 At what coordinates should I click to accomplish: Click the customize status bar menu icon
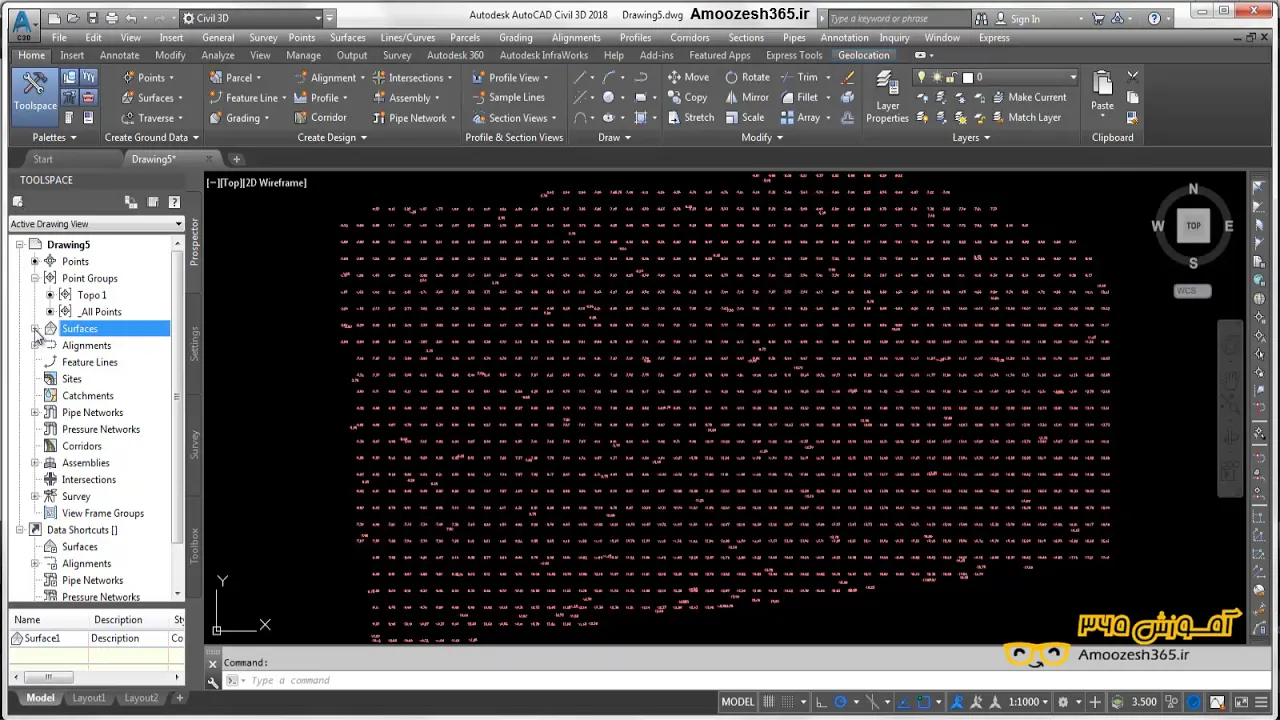pos(1261,702)
